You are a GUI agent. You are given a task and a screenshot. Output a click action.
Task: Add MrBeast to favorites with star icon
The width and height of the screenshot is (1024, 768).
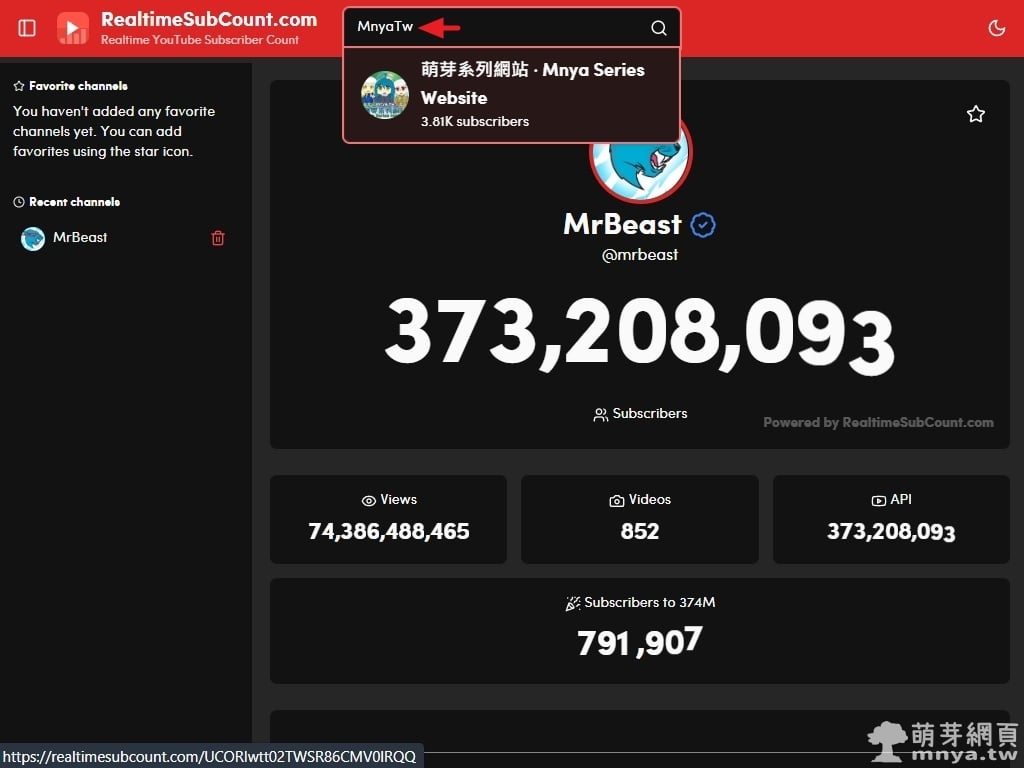point(976,114)
